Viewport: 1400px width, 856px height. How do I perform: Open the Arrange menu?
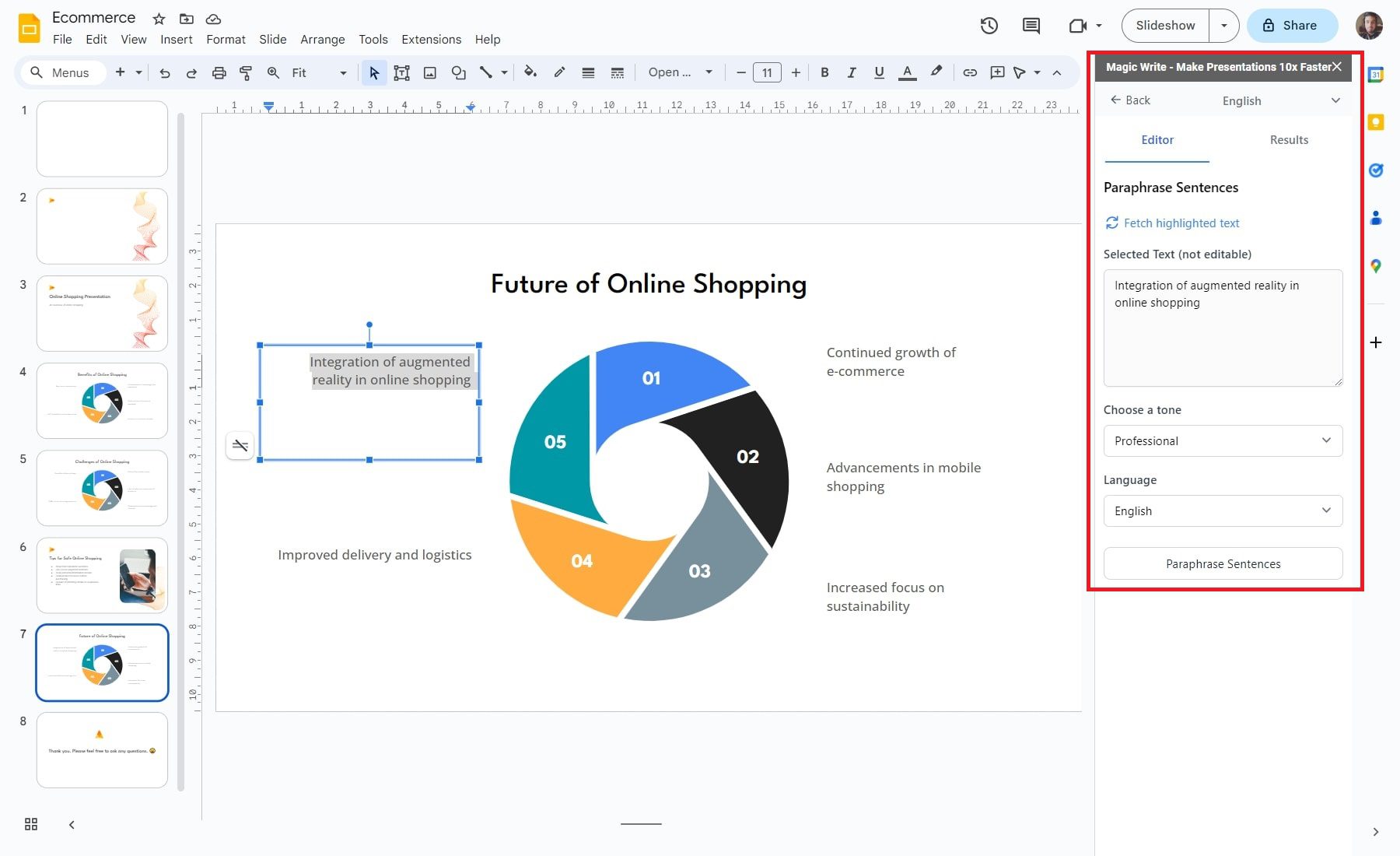322,39
